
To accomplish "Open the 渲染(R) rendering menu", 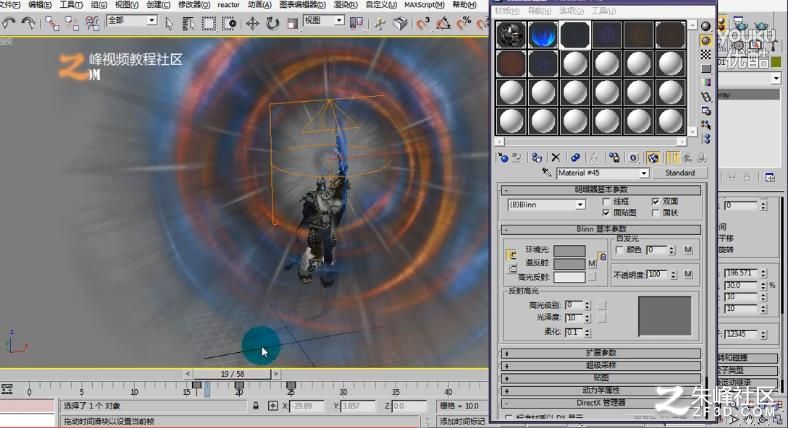I will [346, 5].
